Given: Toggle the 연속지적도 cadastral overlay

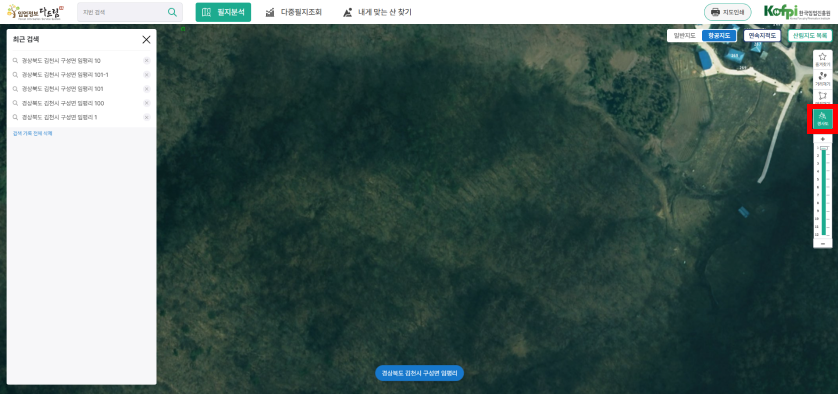Looking at the screenshot, I should tap(762, 36).
